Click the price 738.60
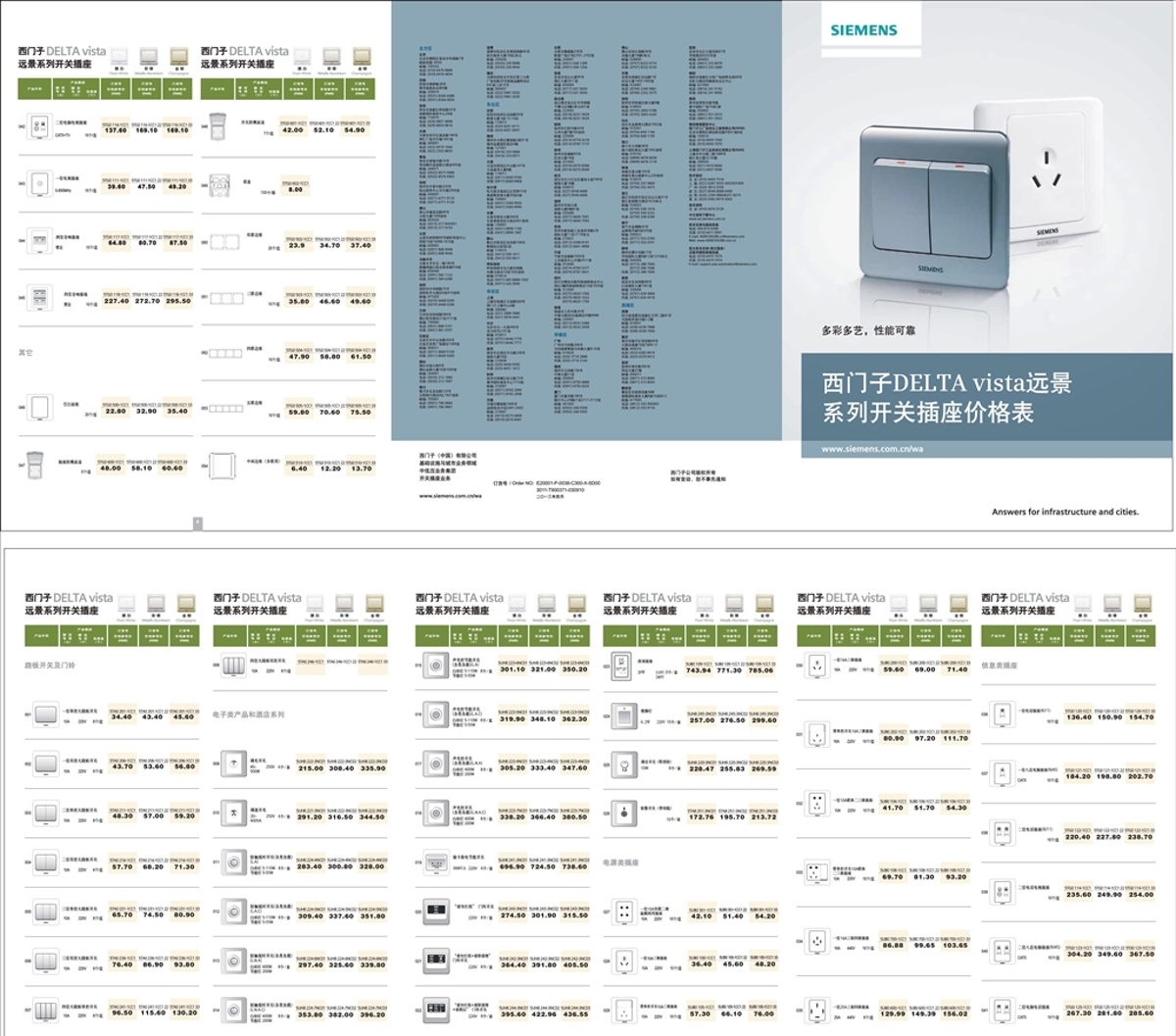 coord(574,866)
